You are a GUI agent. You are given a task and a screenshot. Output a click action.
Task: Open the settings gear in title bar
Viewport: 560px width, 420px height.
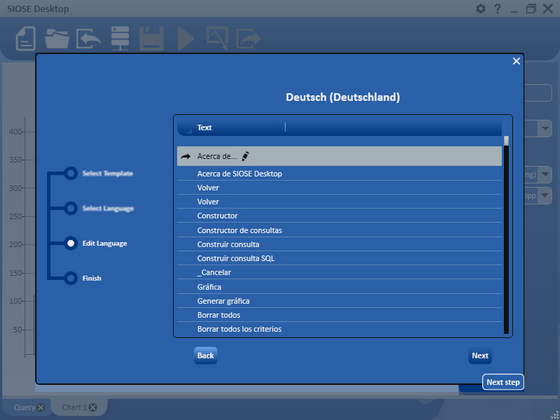tap(481, 9)
